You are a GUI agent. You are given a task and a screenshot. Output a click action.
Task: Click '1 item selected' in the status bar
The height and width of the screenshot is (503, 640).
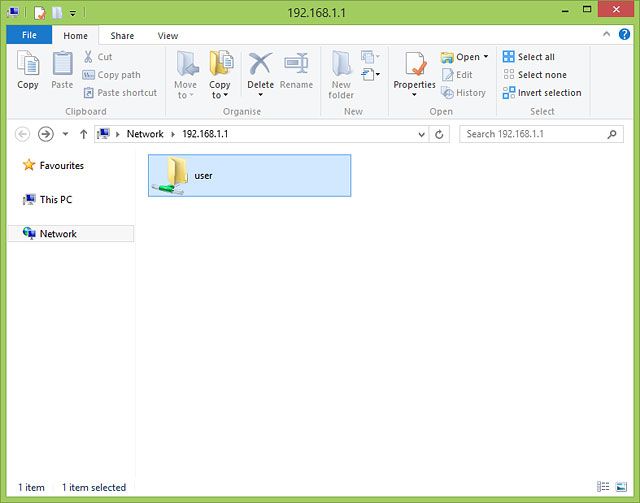(94, 487)
